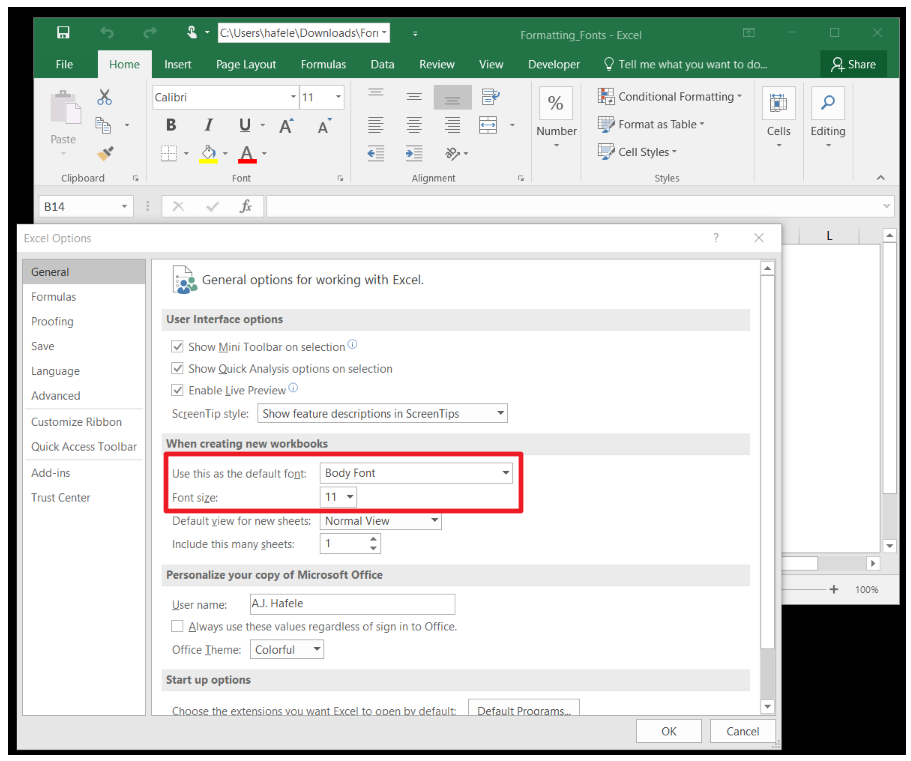
Task: Select Trust Center in options sidebar
Action: point(84,497)
